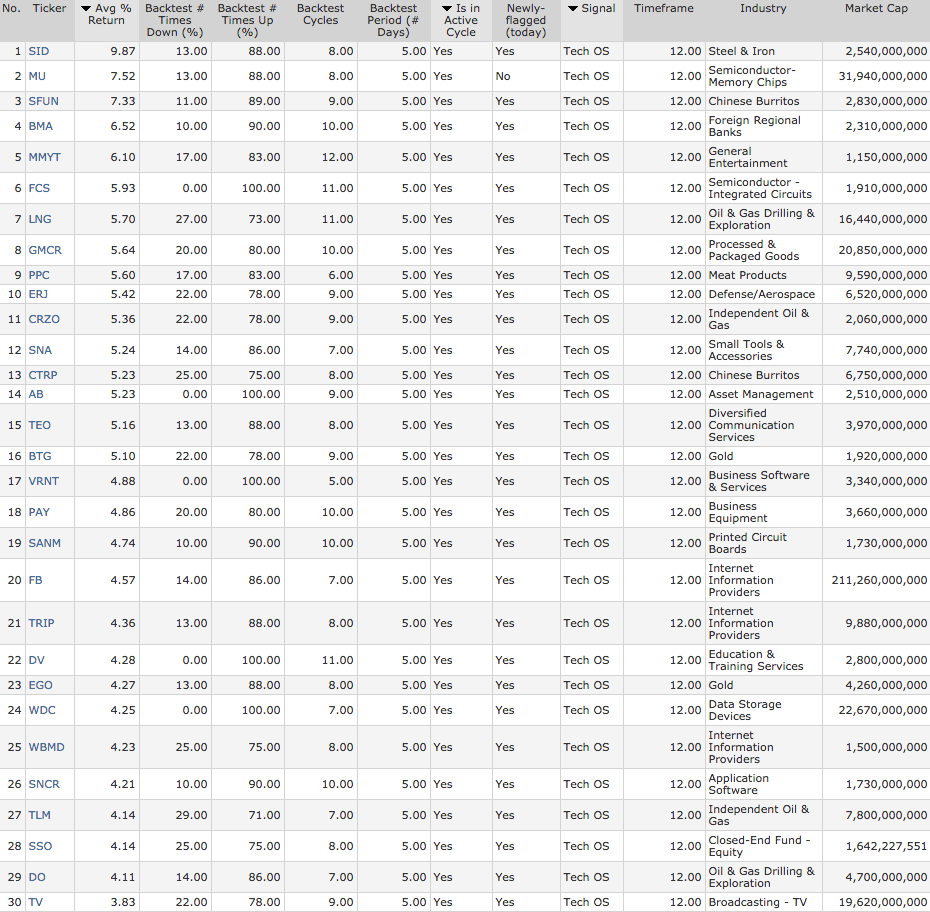Screen dimensions: 930x912
Task: Select MU's 'No' newly-flagged cell
Action: 526,76
